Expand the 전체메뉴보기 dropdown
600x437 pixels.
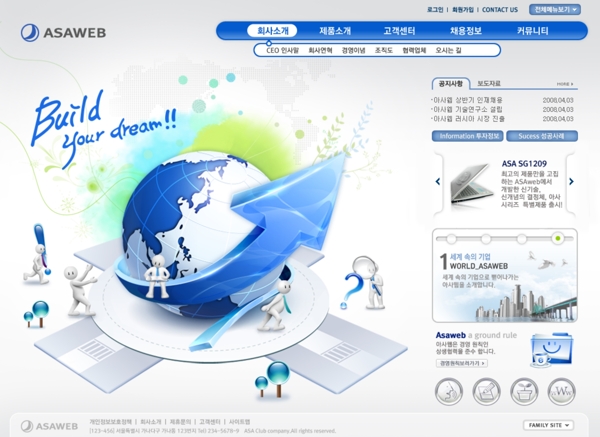tap(555, 10)
